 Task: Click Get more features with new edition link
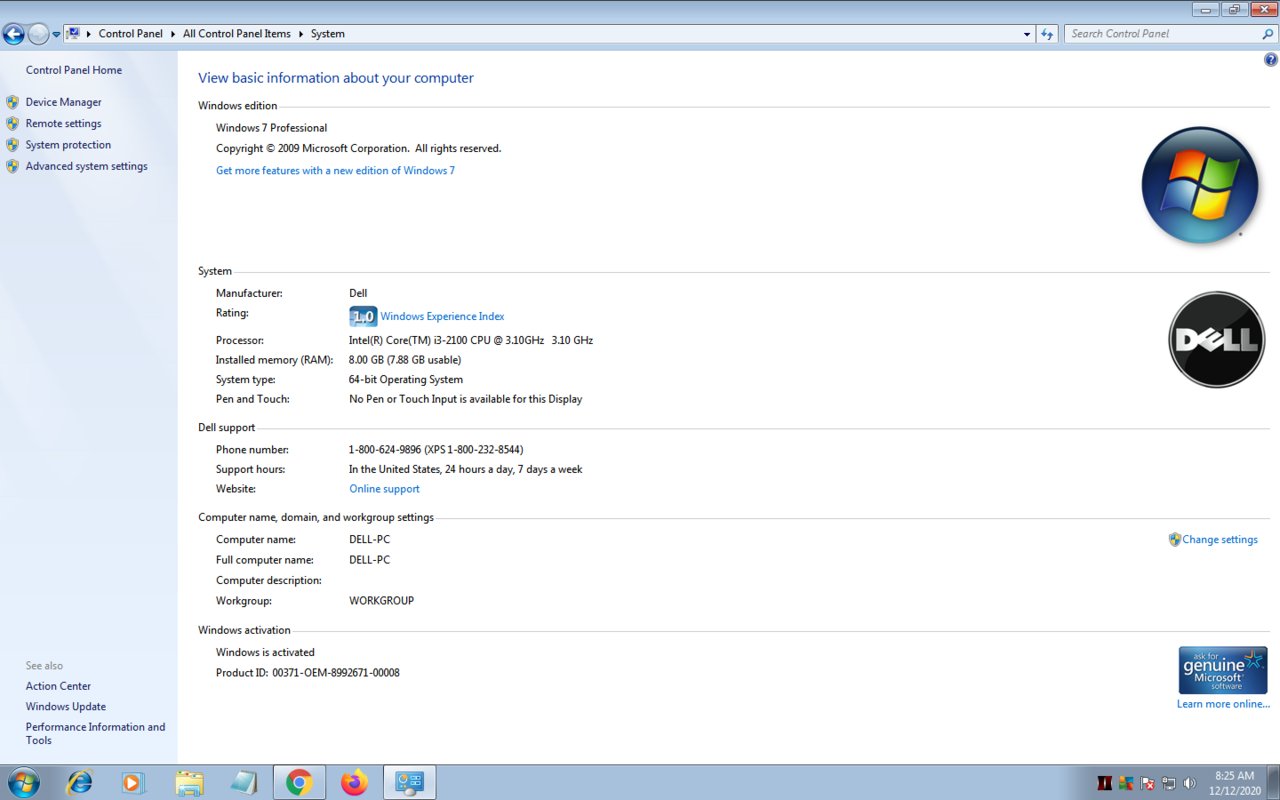[335, 171]
